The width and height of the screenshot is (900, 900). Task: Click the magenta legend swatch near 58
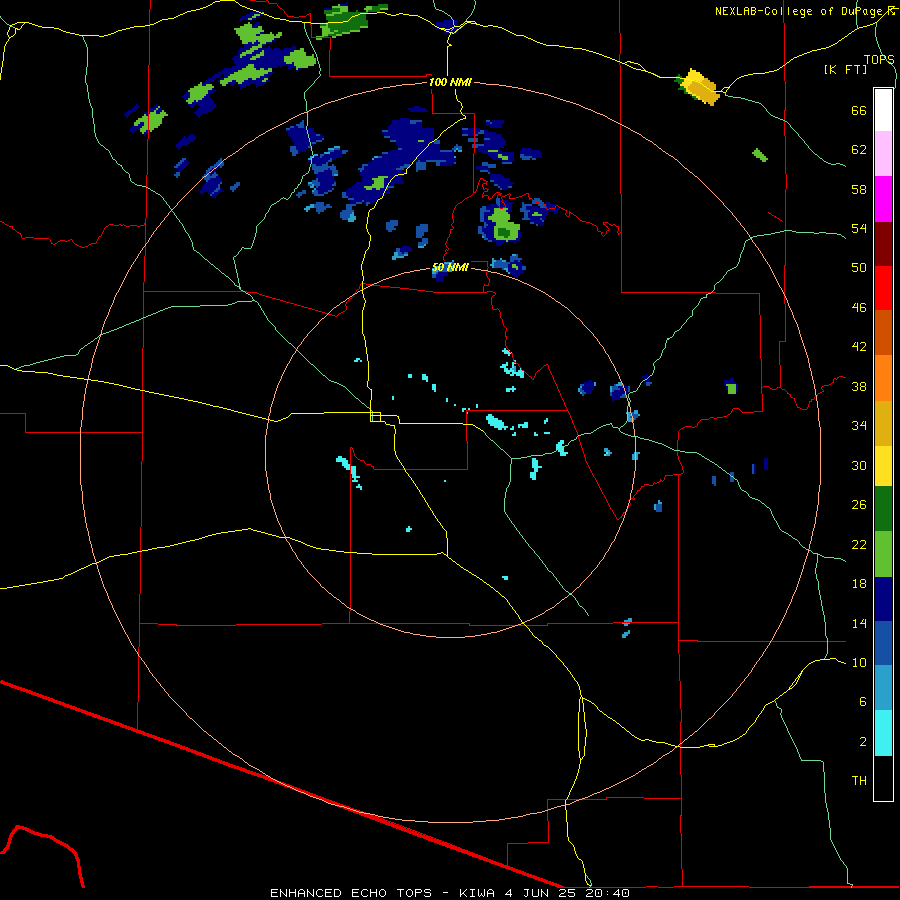tap(883, 199)
